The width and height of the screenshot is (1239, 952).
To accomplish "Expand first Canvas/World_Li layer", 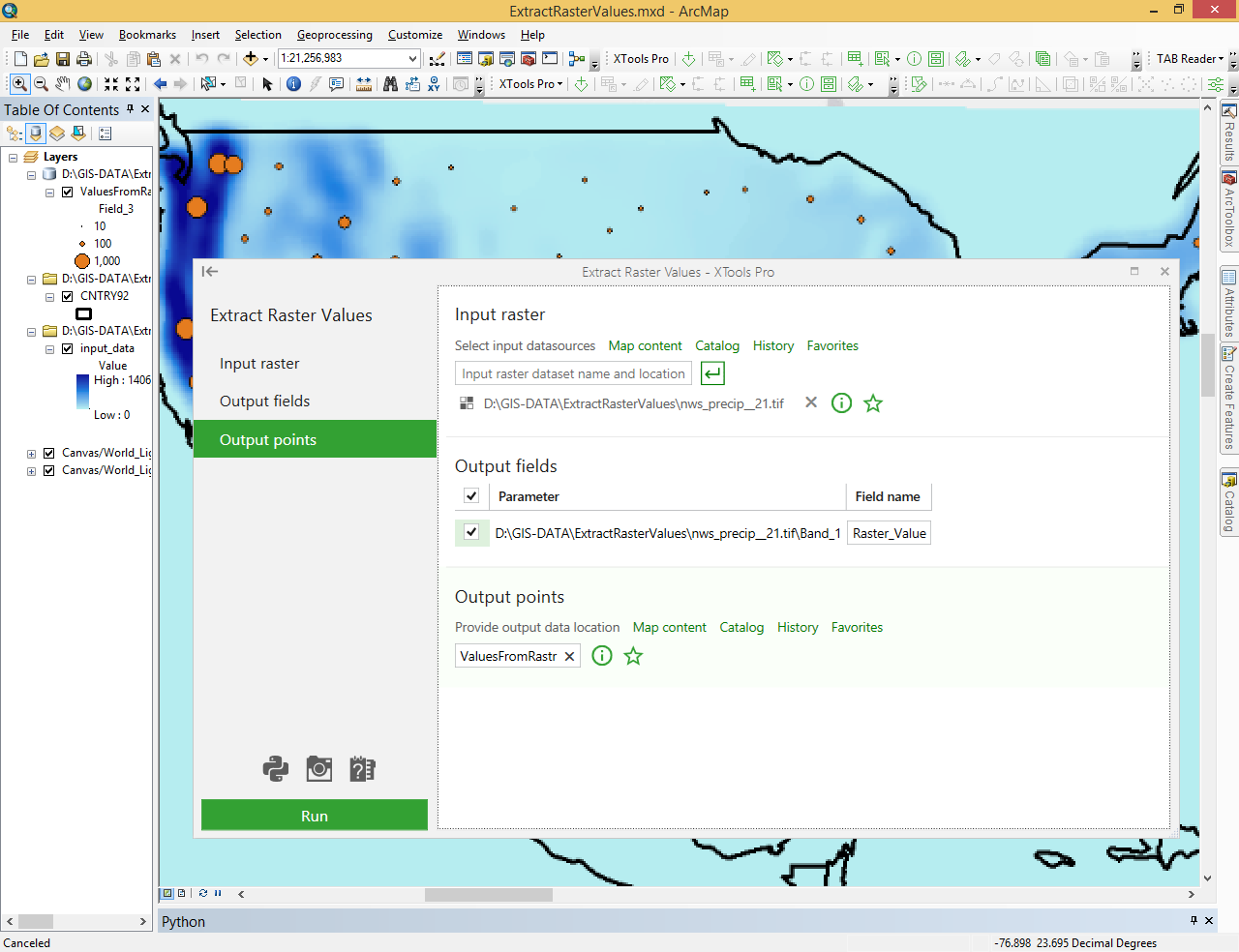I will pos(31,454).
